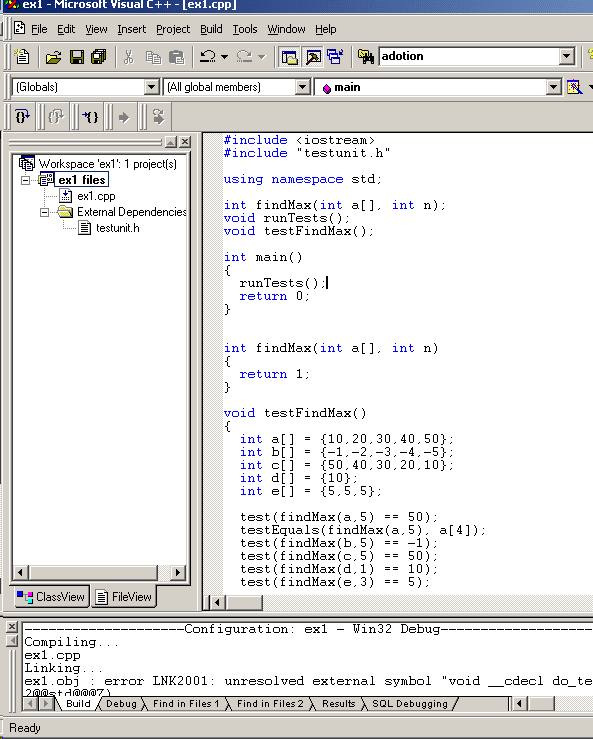This screenshot has width=593, height=739.
Task: Click the Window List icon
Action: coord(335,57)
